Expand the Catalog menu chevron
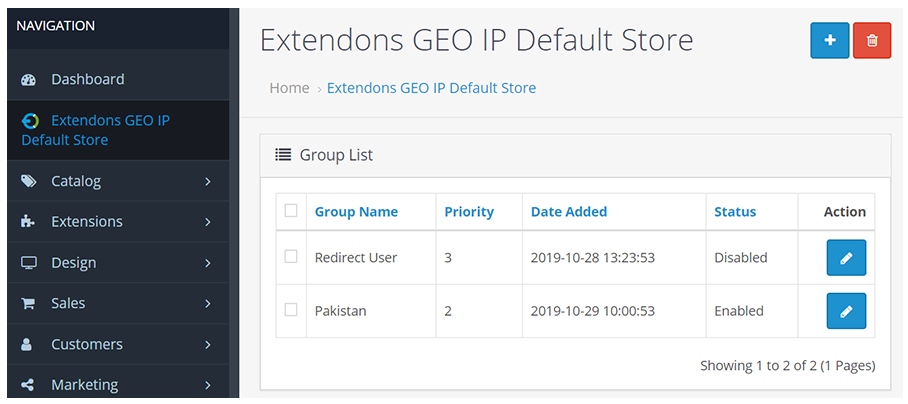Image resolution: width=908 pixels, height=404 pixels. pos(208,182)
